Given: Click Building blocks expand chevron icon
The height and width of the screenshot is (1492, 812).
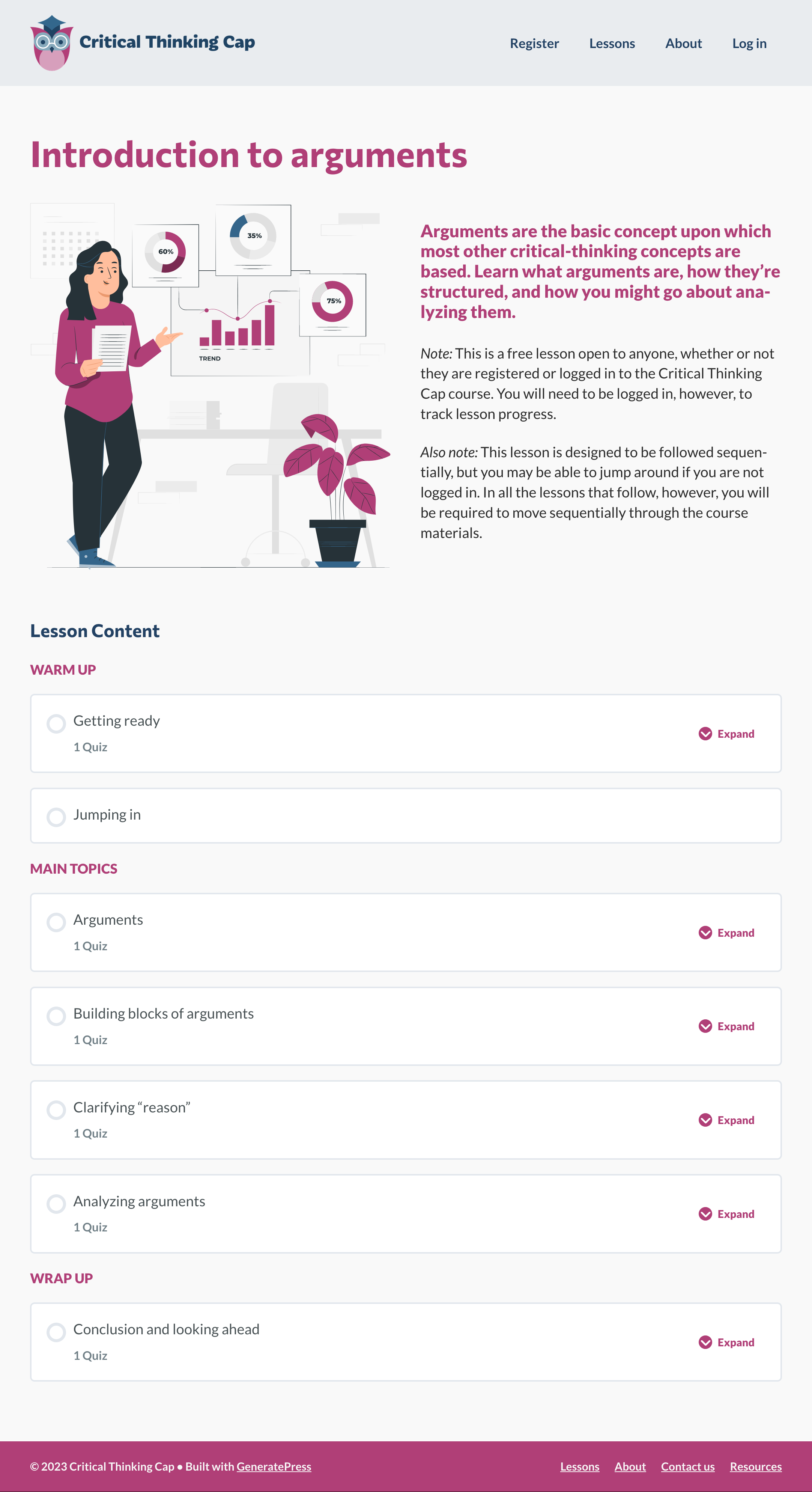Looking at the screenshot, I should [705, 1026].
